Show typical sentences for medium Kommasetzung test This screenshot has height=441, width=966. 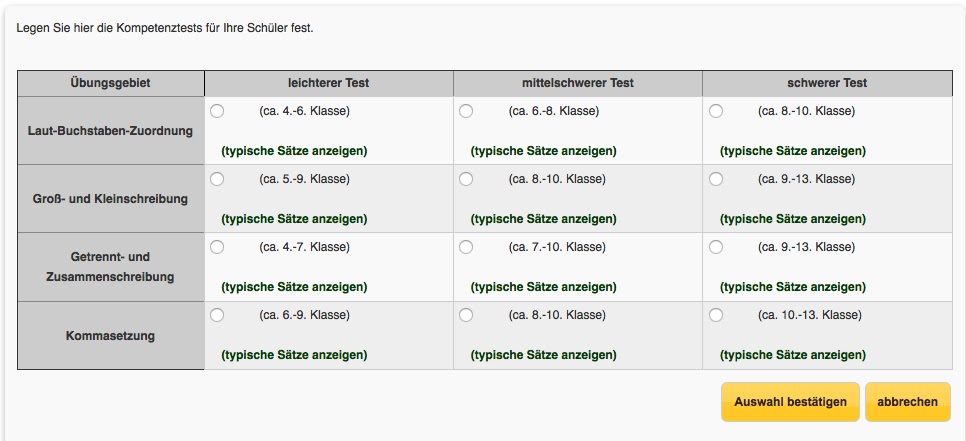(543, 355)
